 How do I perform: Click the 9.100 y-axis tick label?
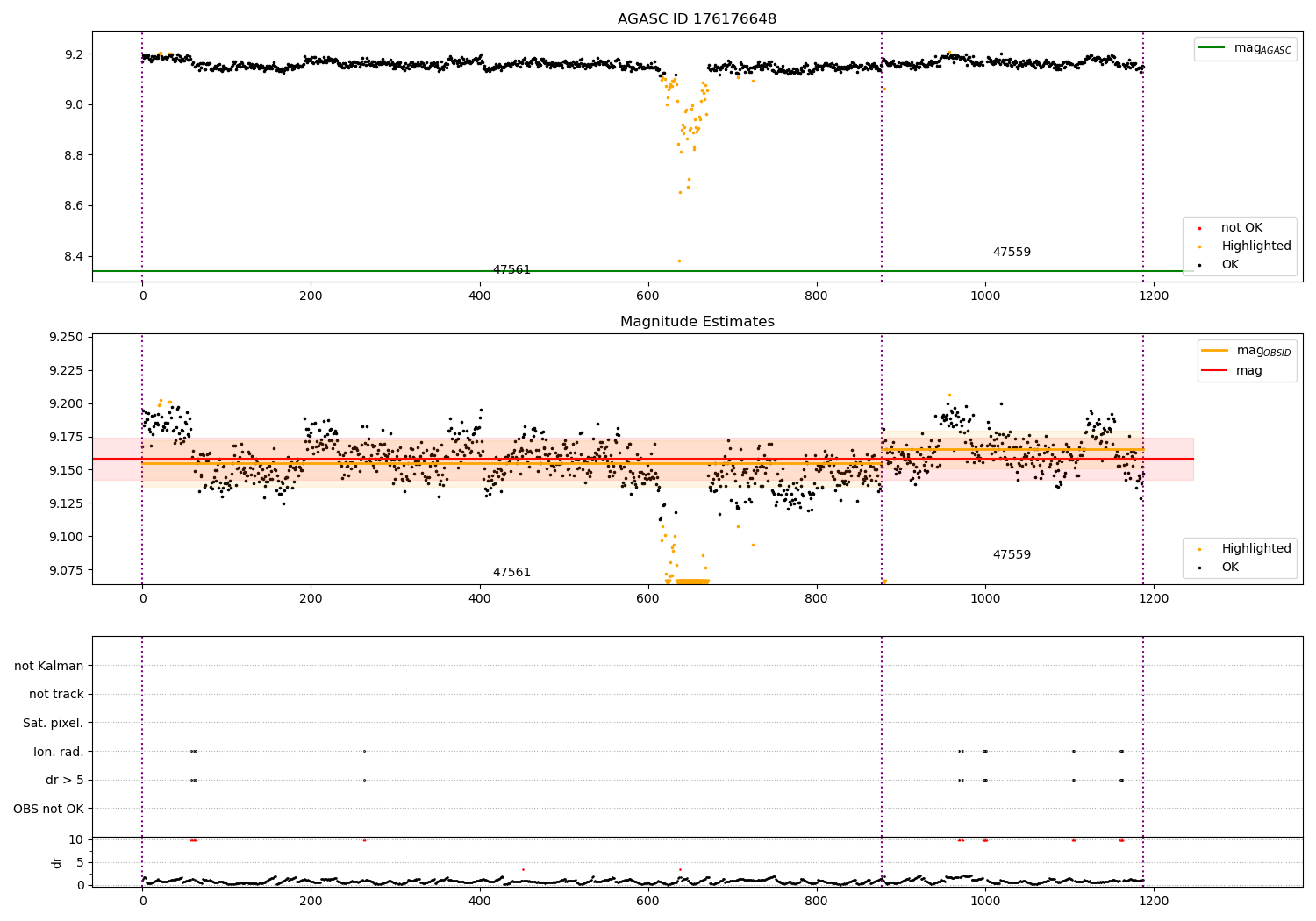tap(66, 537)
